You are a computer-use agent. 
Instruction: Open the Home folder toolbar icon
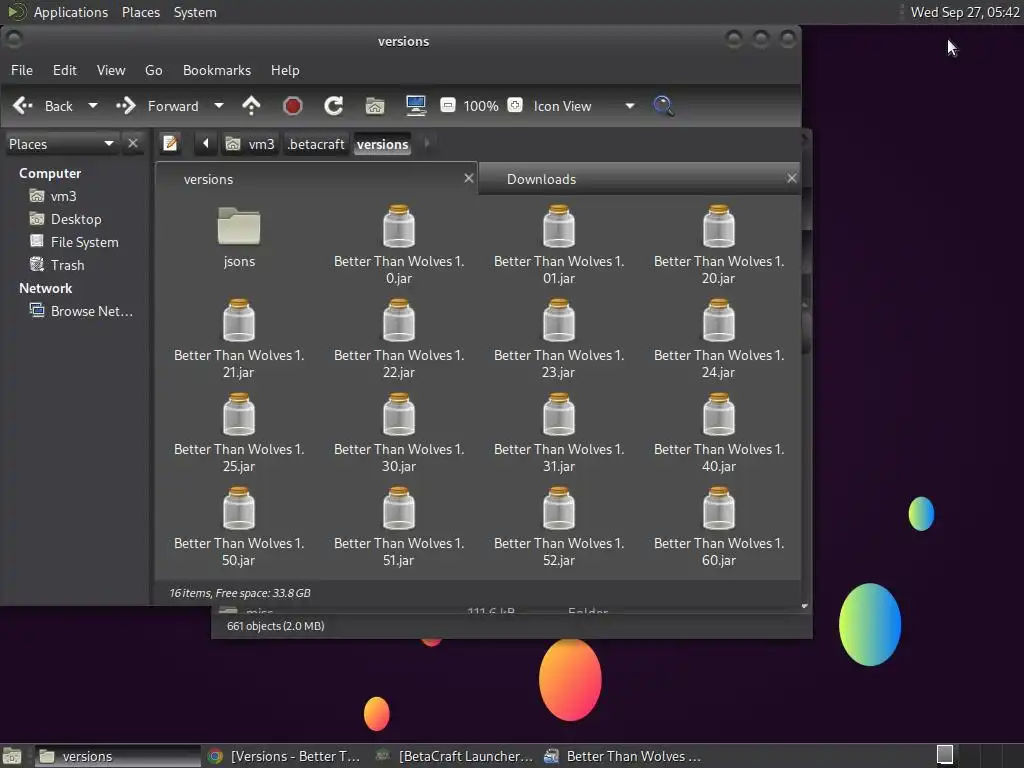click(x=375, y=106)
